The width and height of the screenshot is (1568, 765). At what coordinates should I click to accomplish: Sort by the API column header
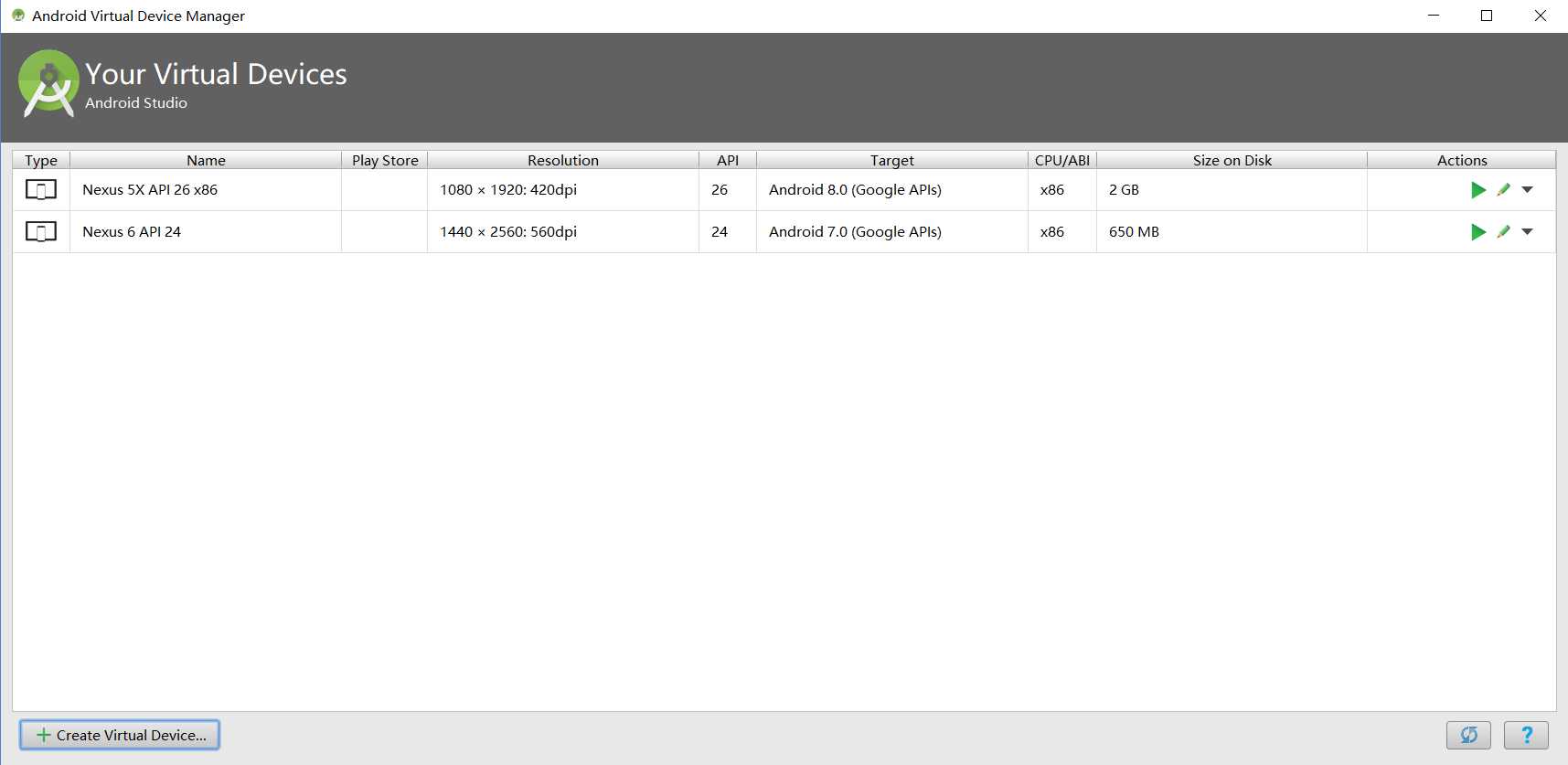728,160
